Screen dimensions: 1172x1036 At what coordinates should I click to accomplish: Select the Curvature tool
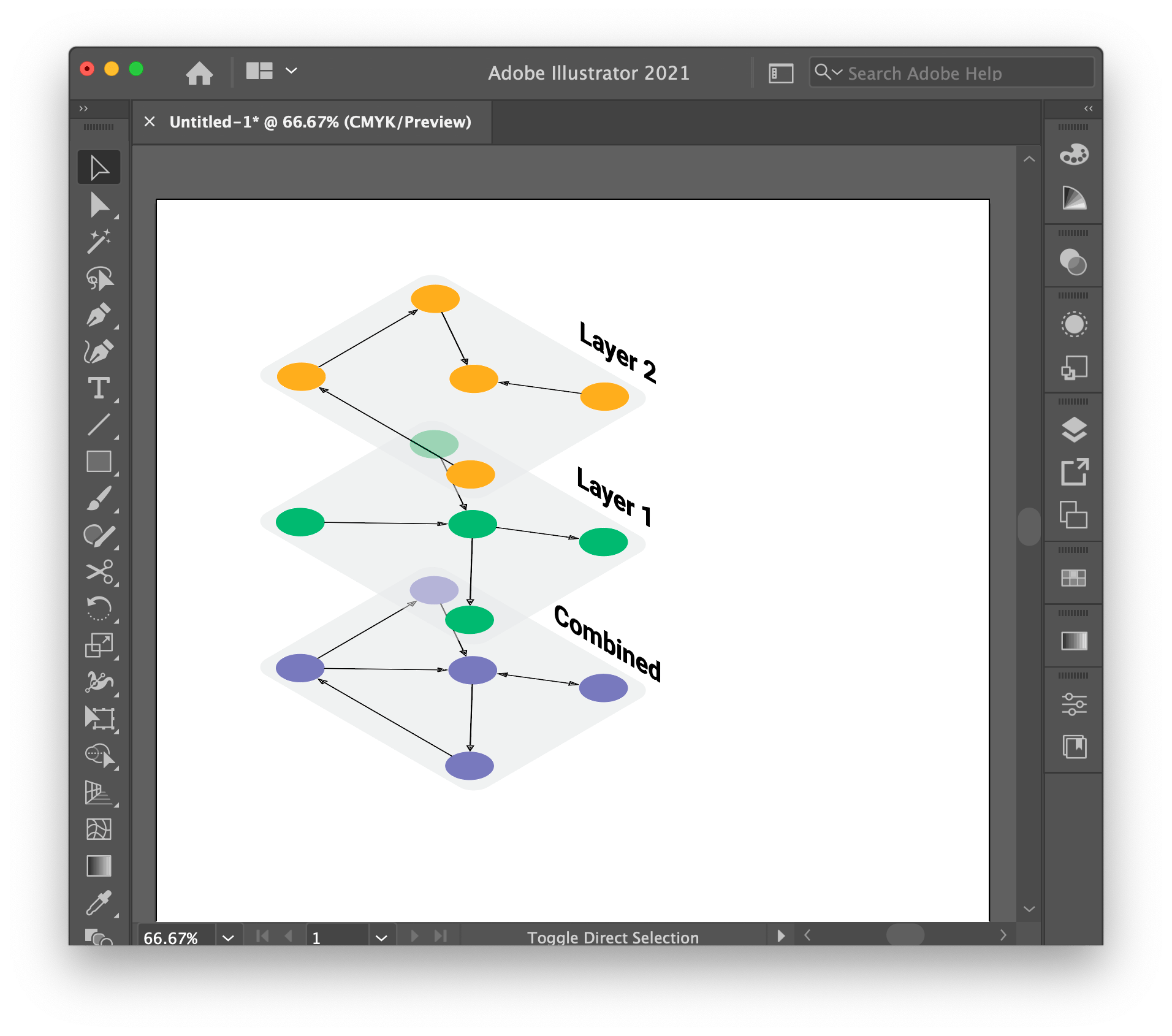point(99,352)
